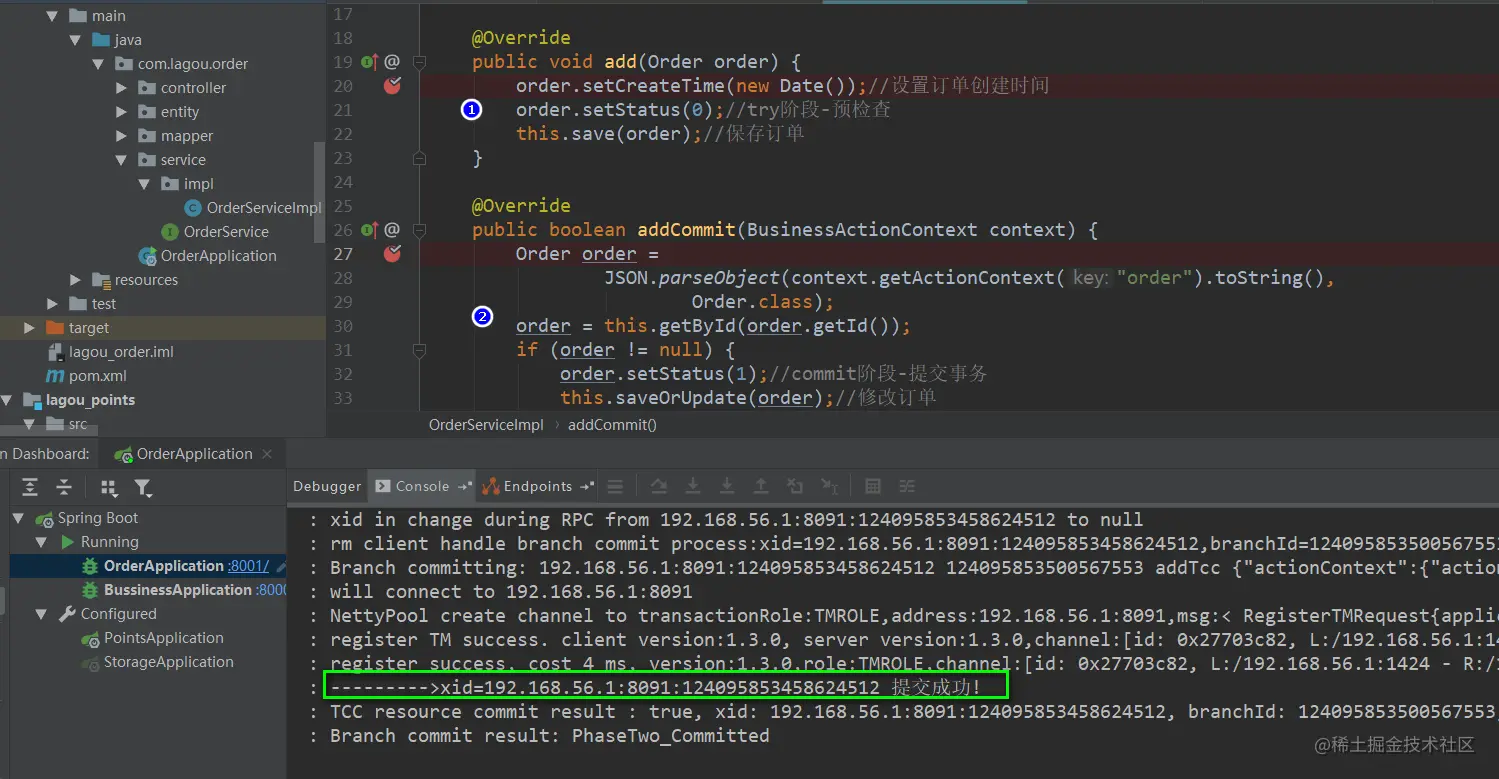
Task: Close the OrderApplication run tab
Action: [x=267, y=454]
